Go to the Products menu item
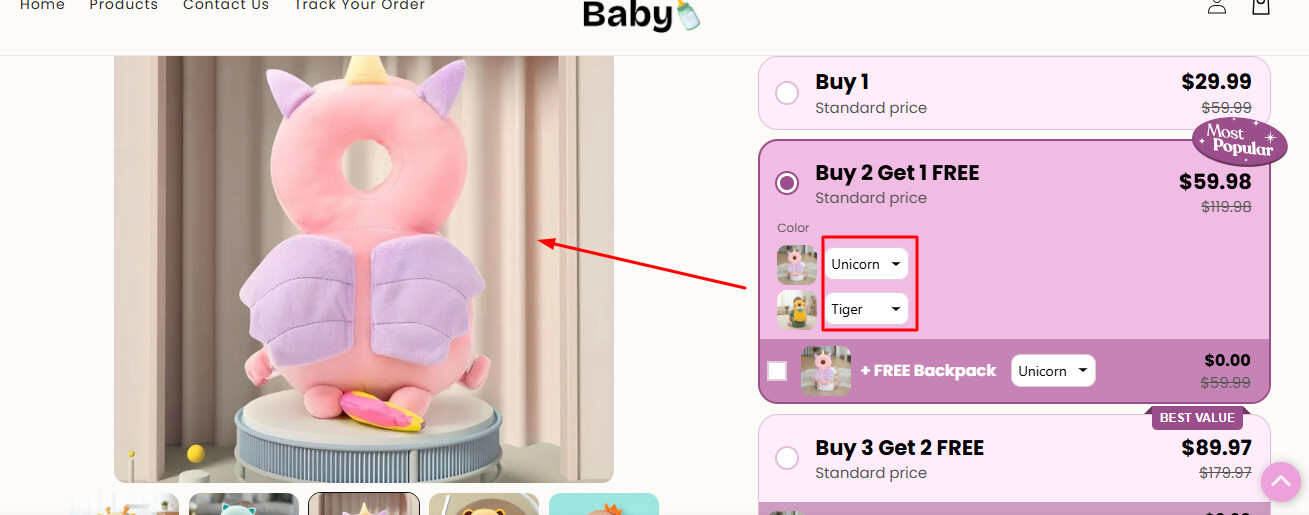Image resolution: width=1309 pixels, height=515 pixels. pyautogui.click(x=124, y=5)
